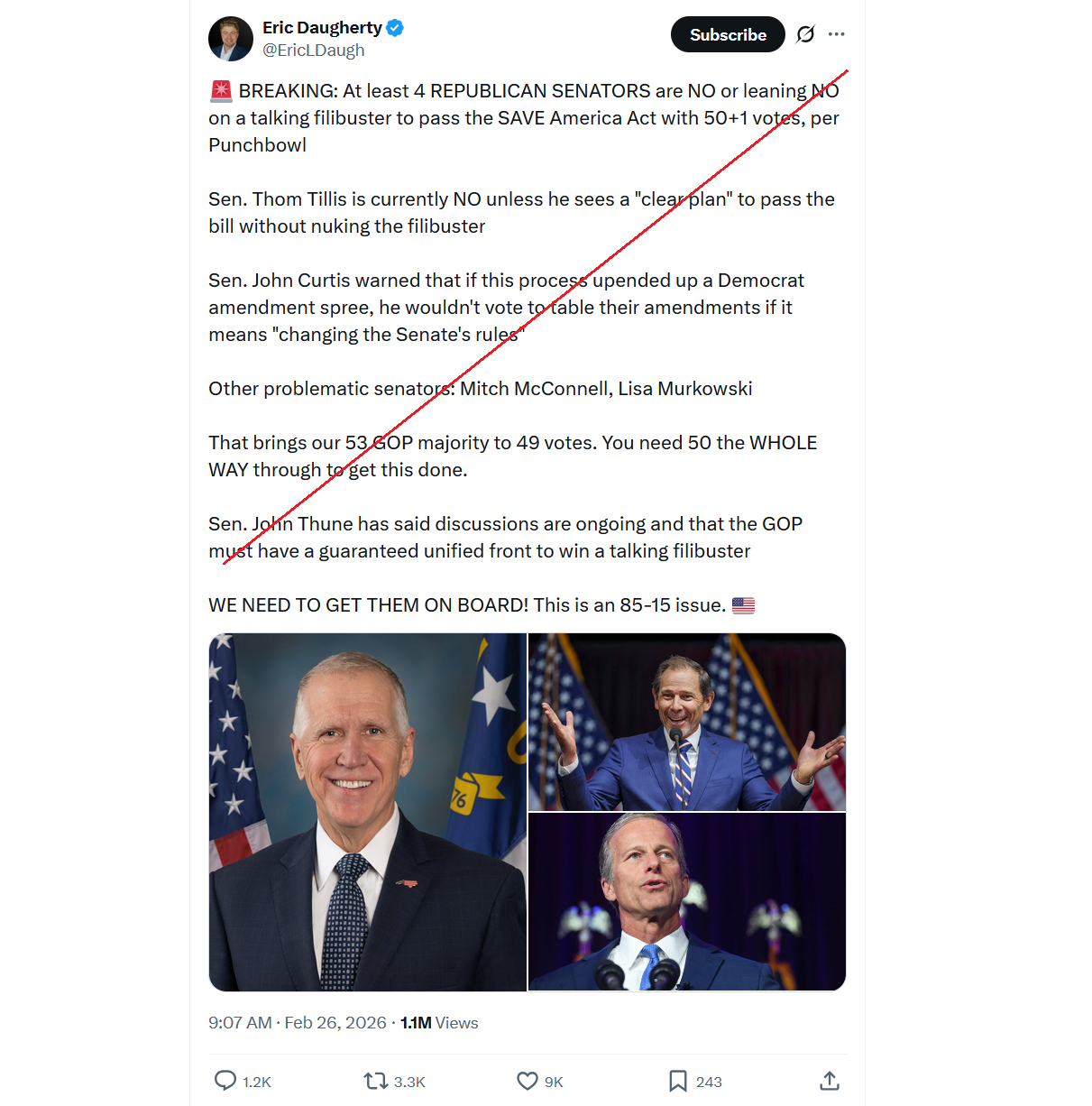The image size is (1092, 1106).
Task: Click the reply comment bubble icon
Action: pos(225,1081)
